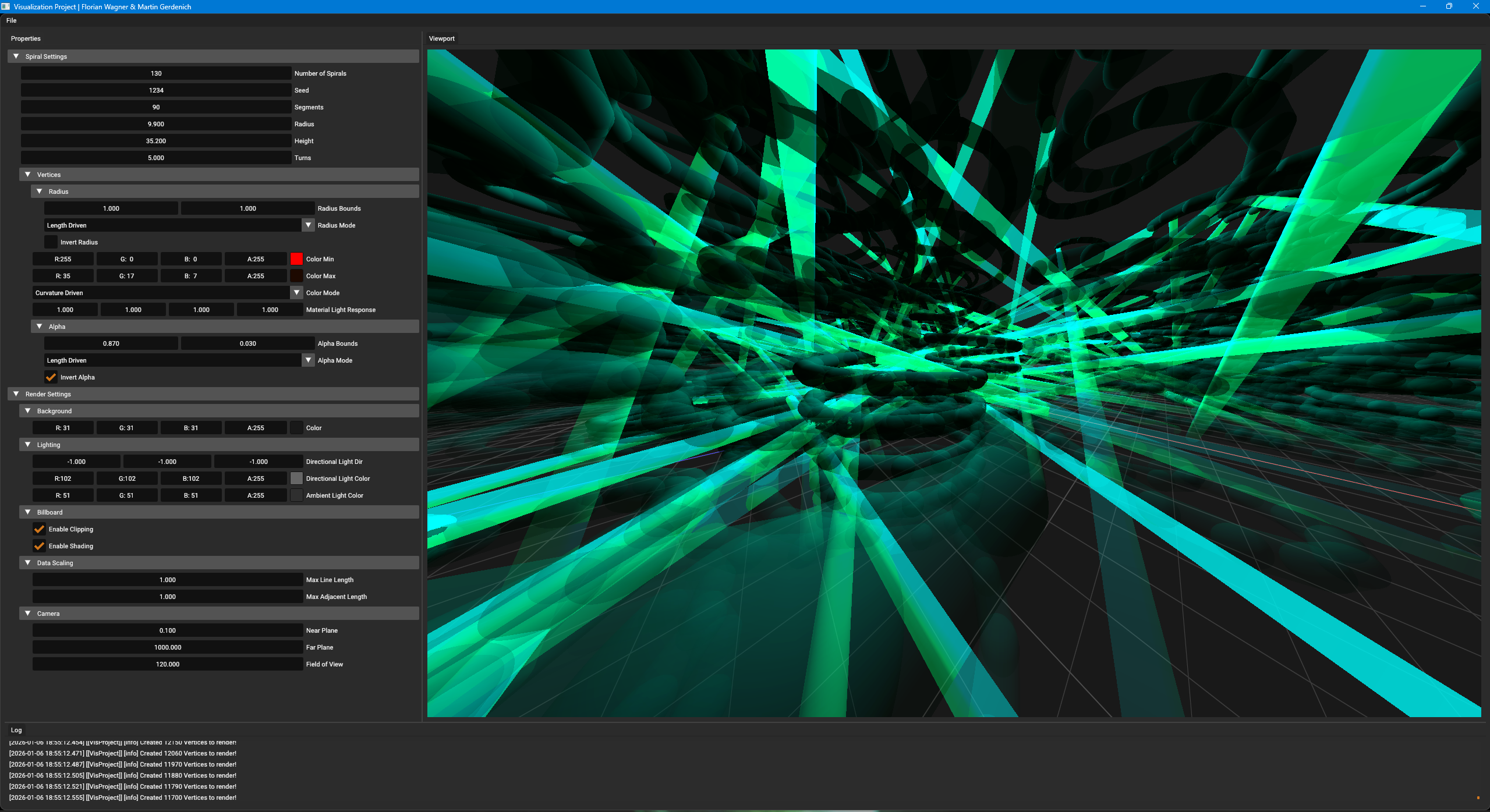Disable the Enable Clipping checkbox

[40, 529]
